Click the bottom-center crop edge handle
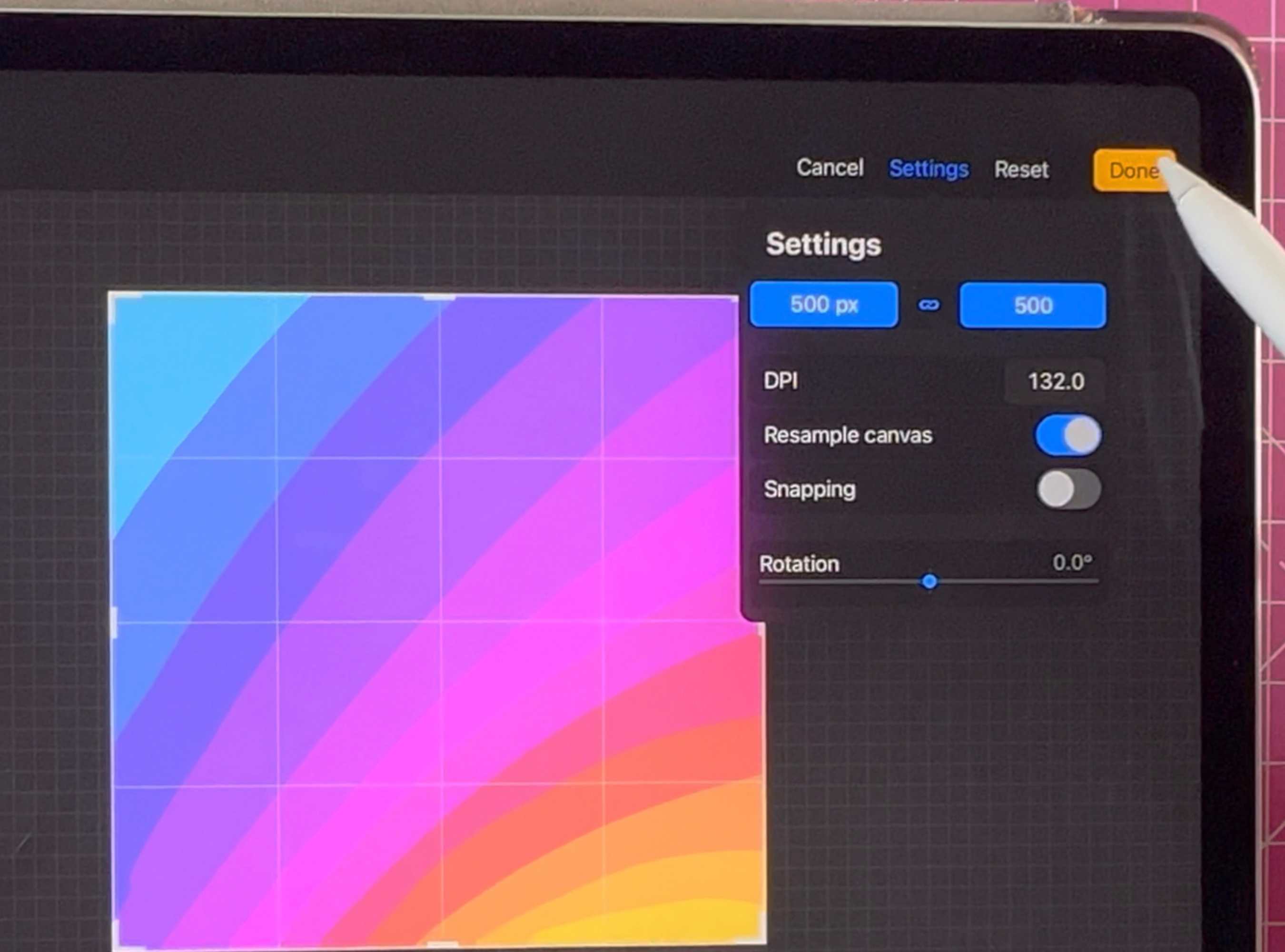This screenshot has height=952, width=1285. (x=443, y=944)
